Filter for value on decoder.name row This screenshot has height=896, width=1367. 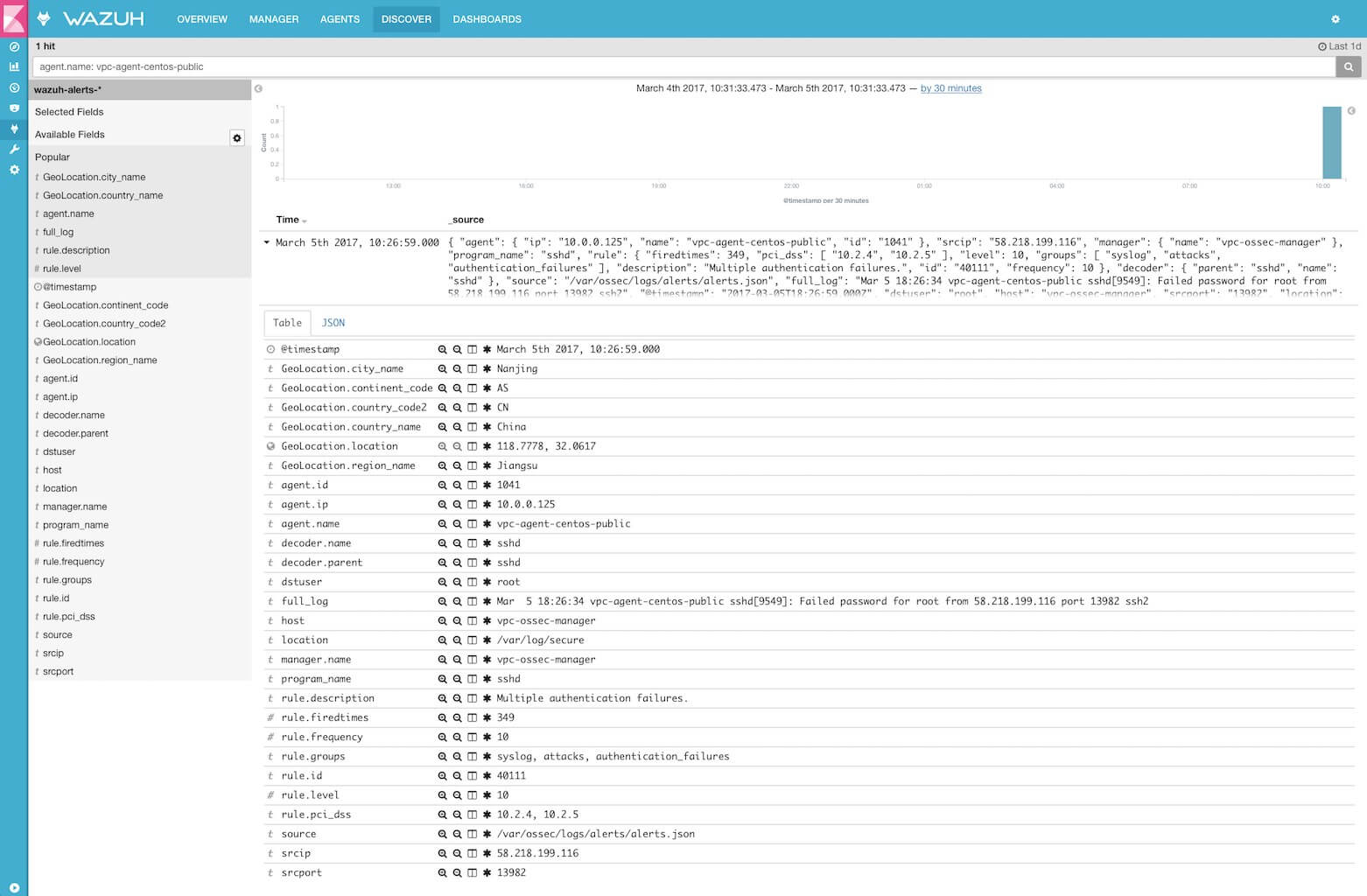[443, 543]
